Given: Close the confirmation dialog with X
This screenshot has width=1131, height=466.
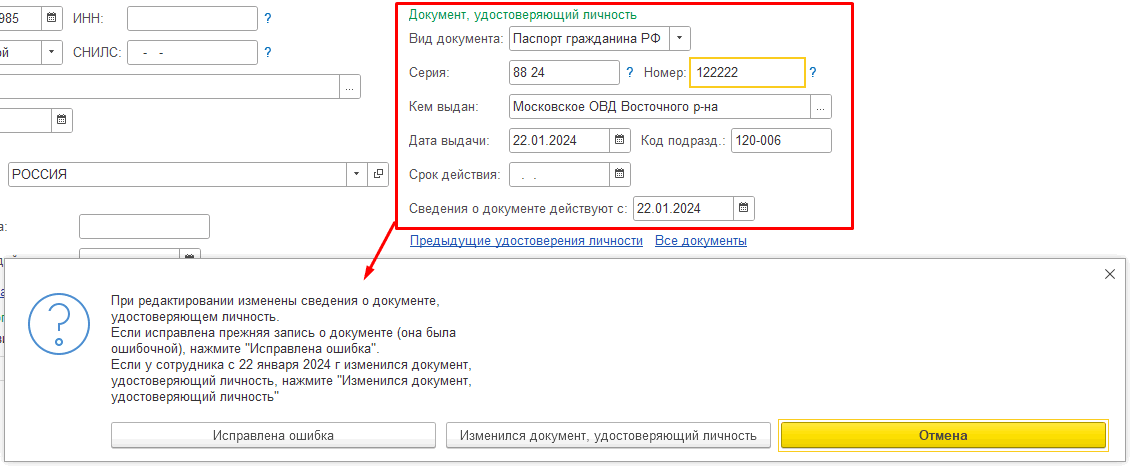Looking at the screenshot, I should click(1110, 274).
